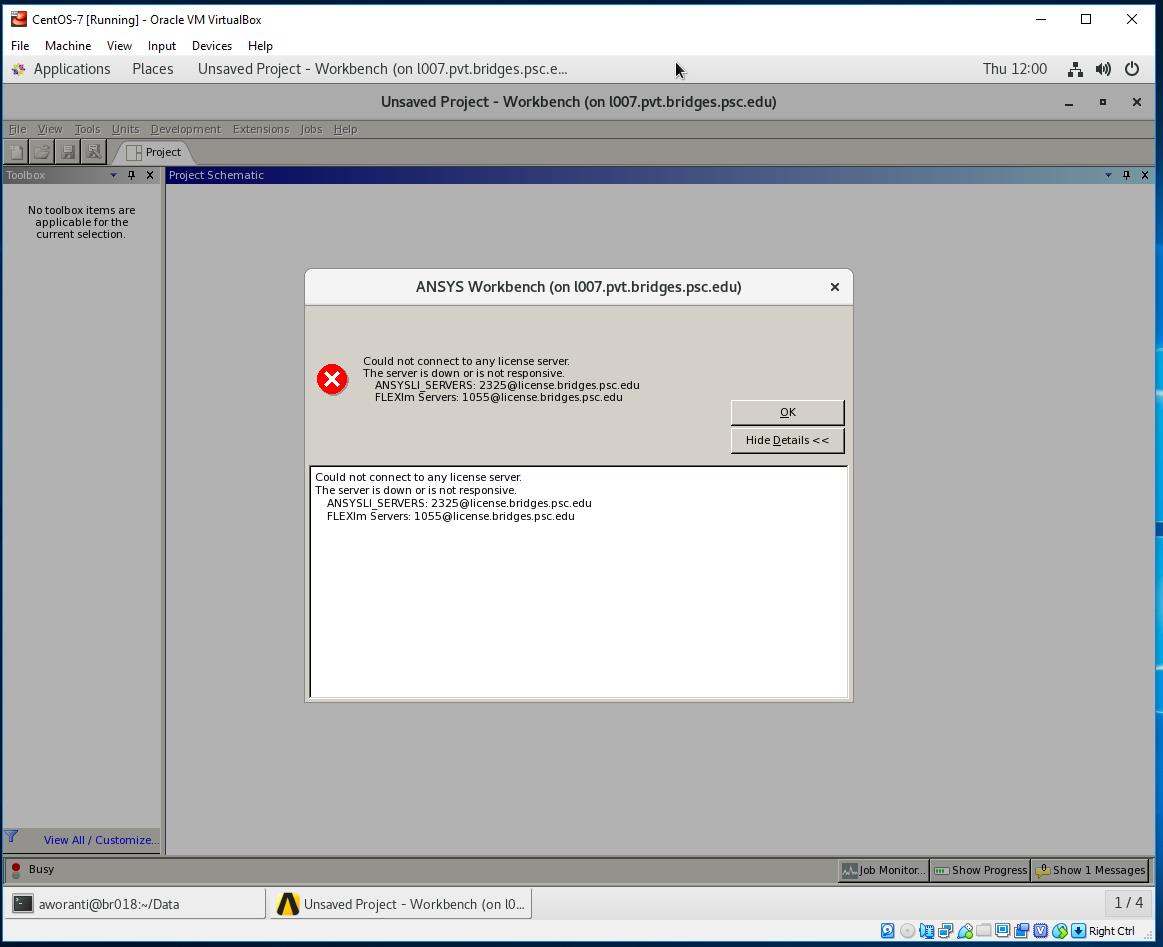1163x947 pixels.
Task: Click the power icon in top panel
Action: click(x=1132, y=70)
